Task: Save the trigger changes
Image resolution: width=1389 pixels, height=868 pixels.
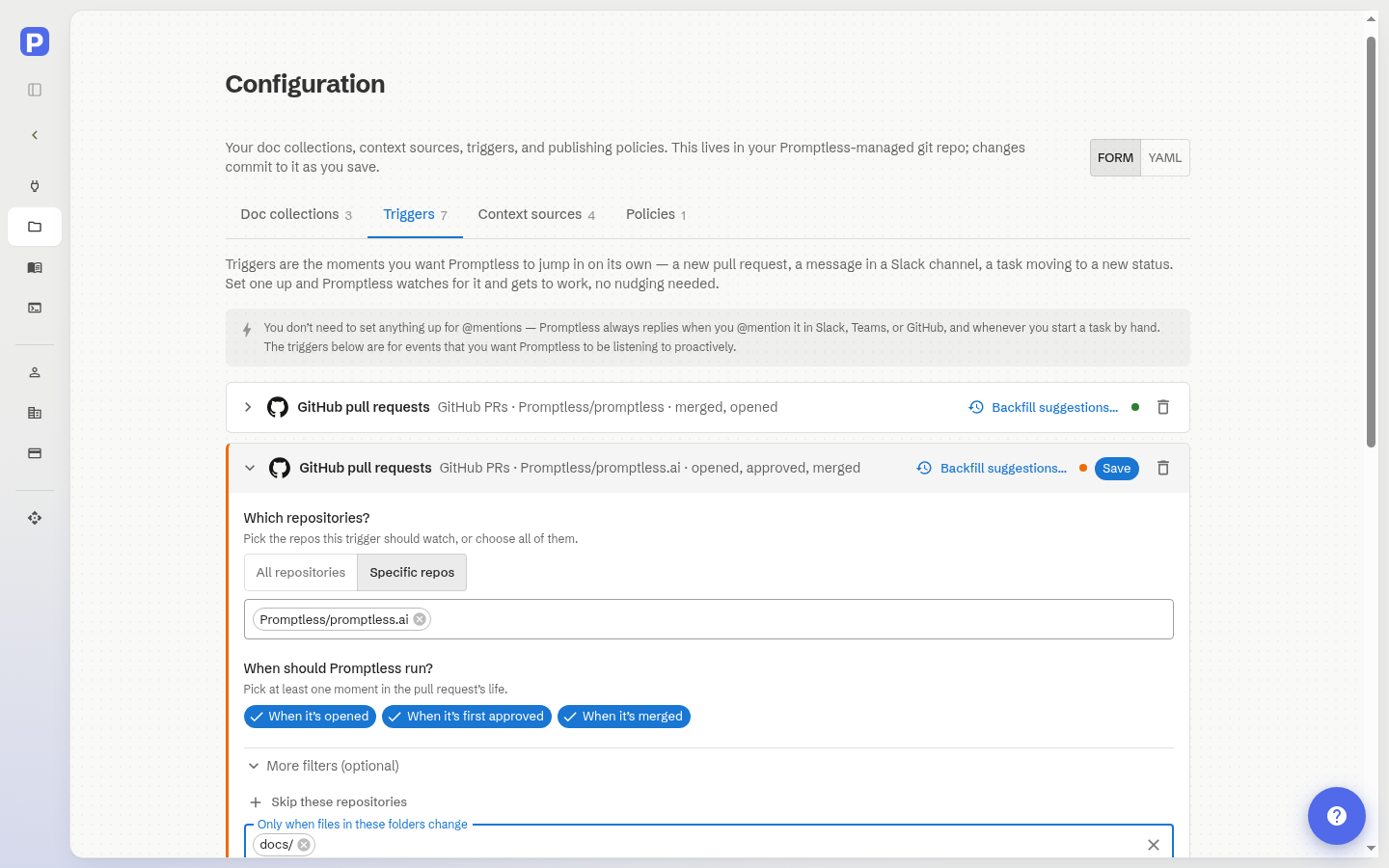Action: pos(1117,469)
